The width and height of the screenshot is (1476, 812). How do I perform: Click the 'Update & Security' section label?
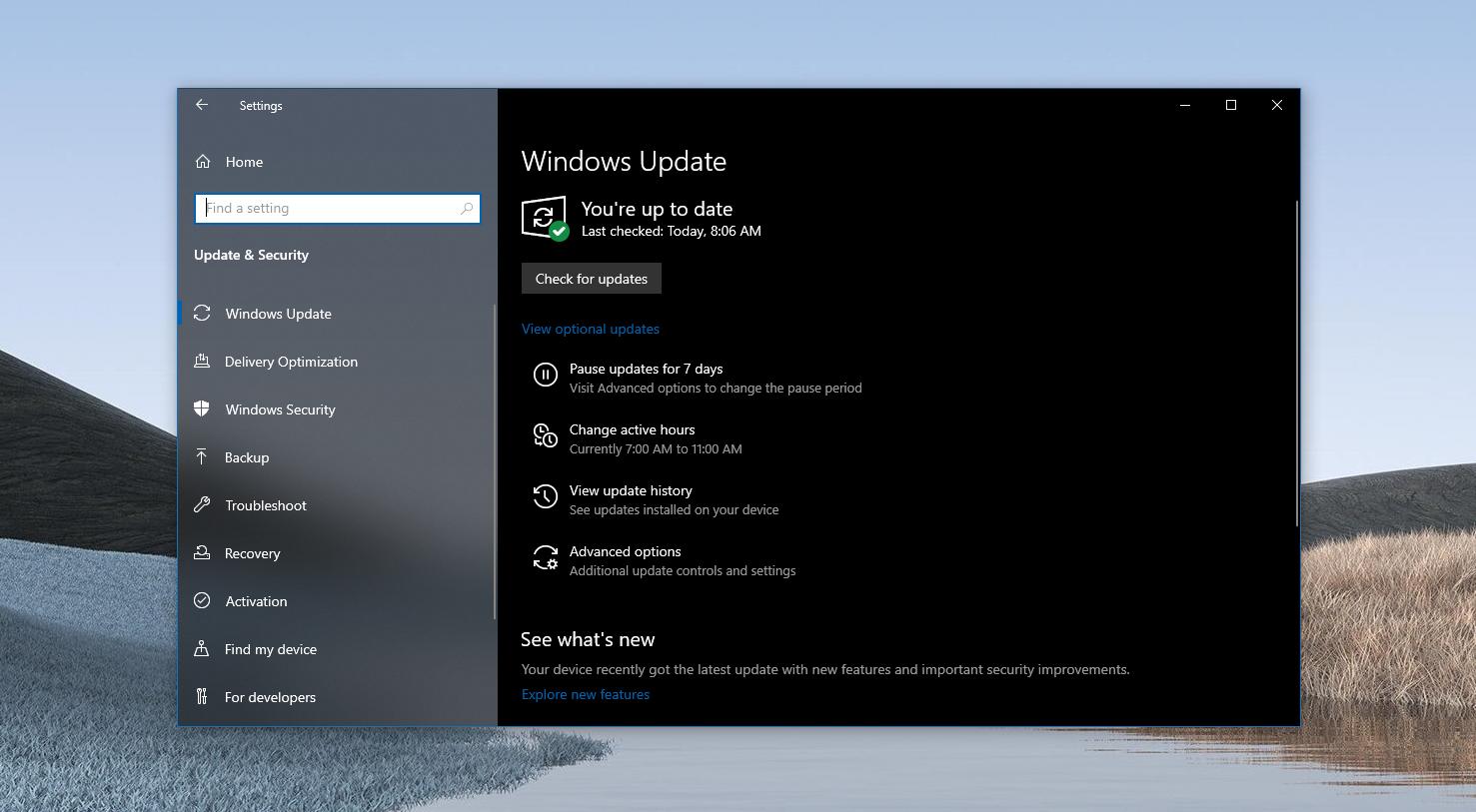251,255
